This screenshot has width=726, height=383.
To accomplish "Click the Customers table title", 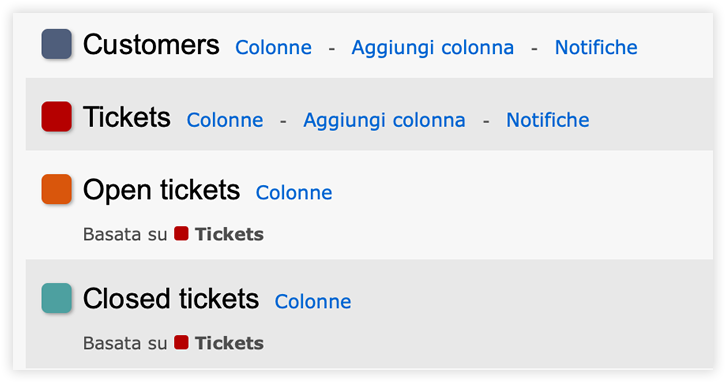I will [x=151, y=44].
